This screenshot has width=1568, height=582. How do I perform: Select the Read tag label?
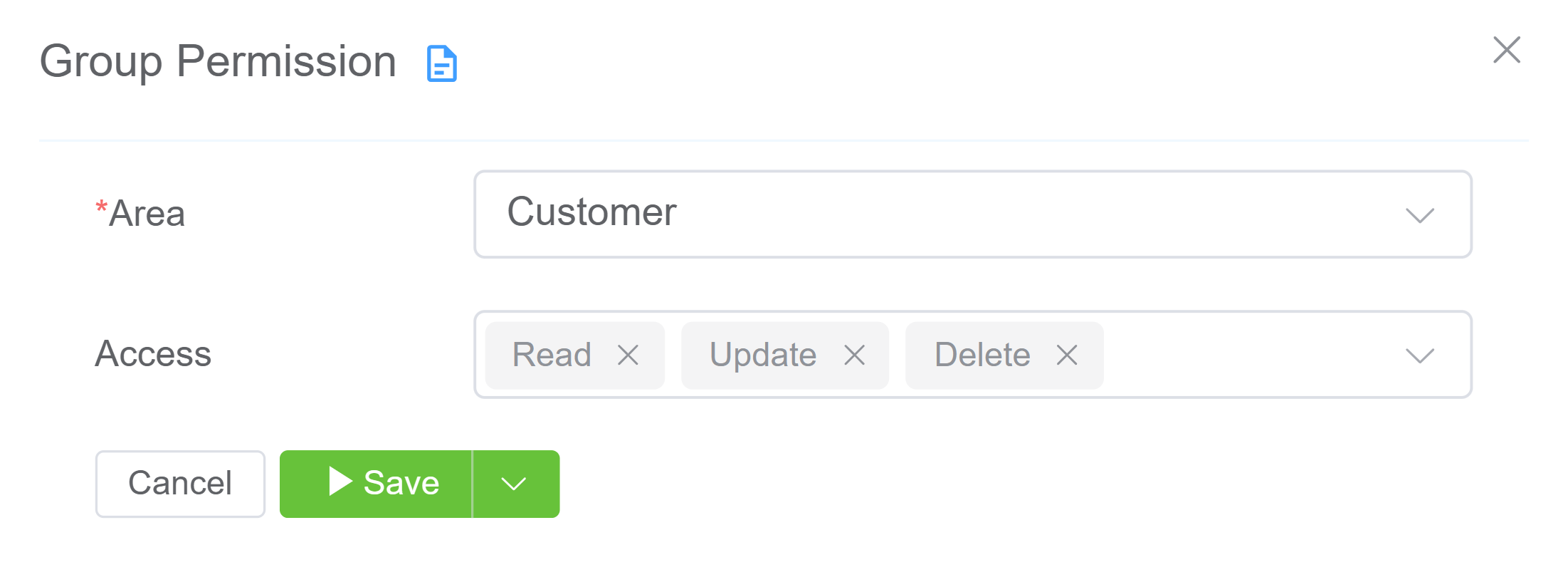552,355
